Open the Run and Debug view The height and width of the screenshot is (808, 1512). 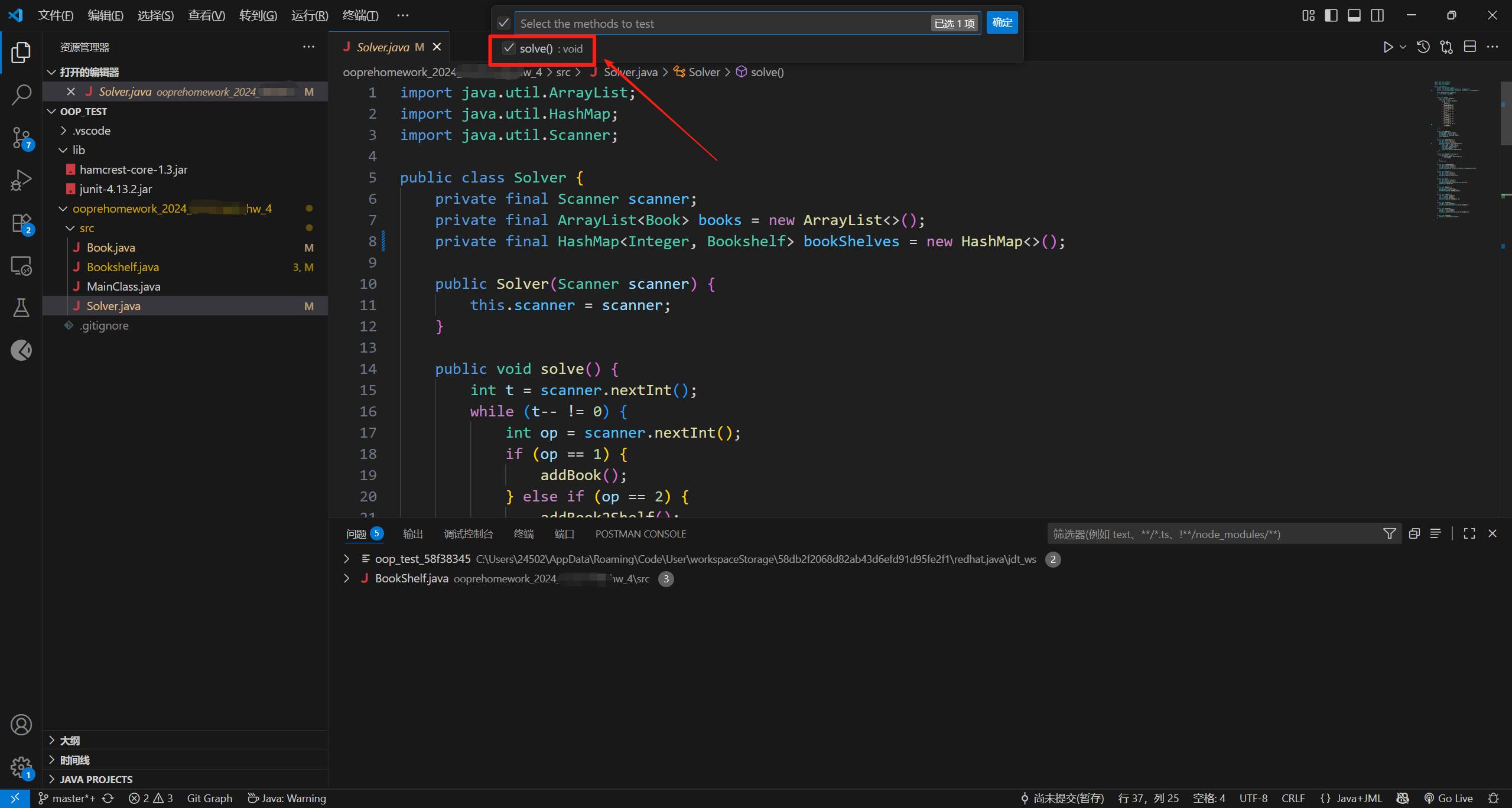21,180
